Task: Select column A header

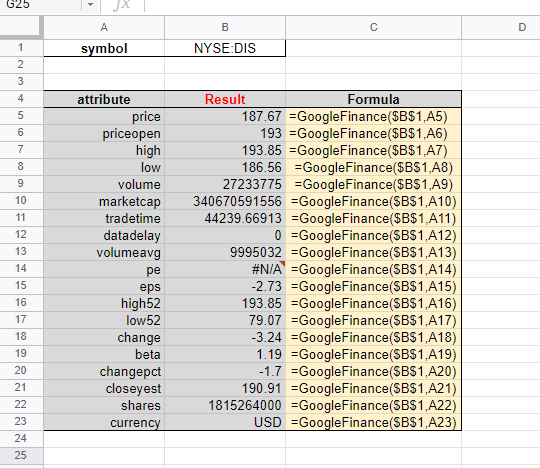Action: click(x=104, y=27)
